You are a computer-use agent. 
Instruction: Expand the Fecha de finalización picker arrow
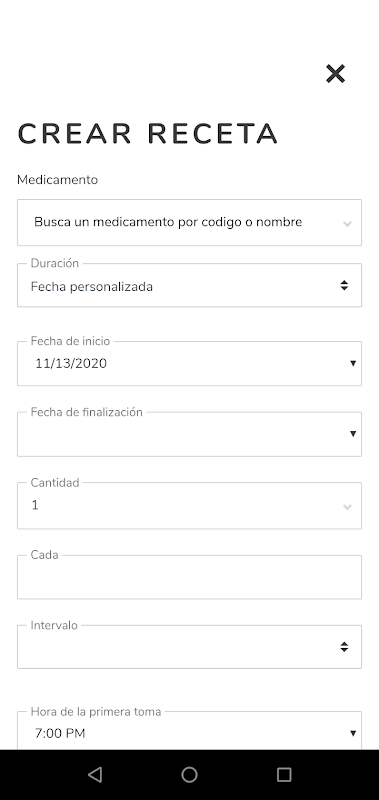tap(352, 434)
